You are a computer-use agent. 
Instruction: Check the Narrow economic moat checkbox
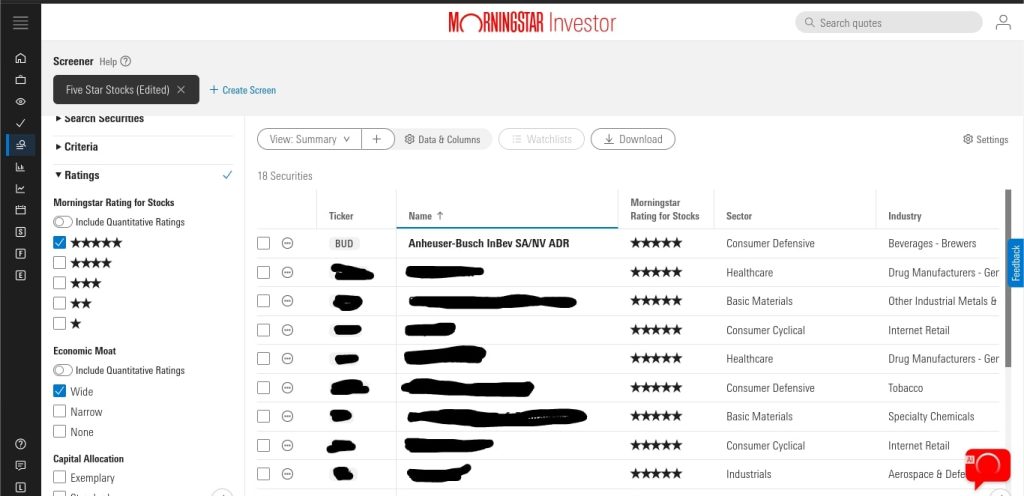click(59, 411)
